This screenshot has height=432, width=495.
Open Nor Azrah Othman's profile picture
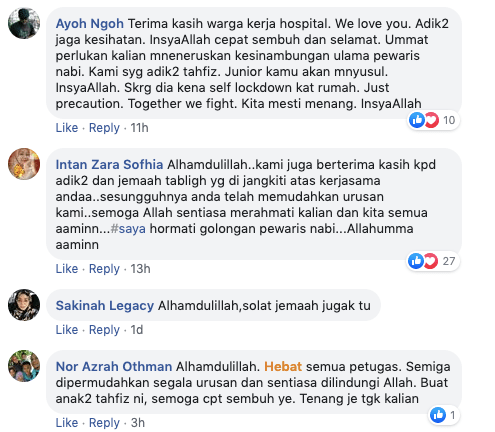point(24,366)
